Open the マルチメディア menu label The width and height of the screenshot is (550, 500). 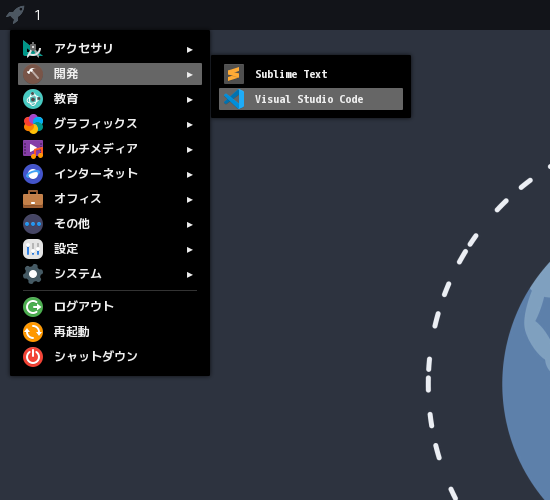pyautogui.click(x=95, y=149)
